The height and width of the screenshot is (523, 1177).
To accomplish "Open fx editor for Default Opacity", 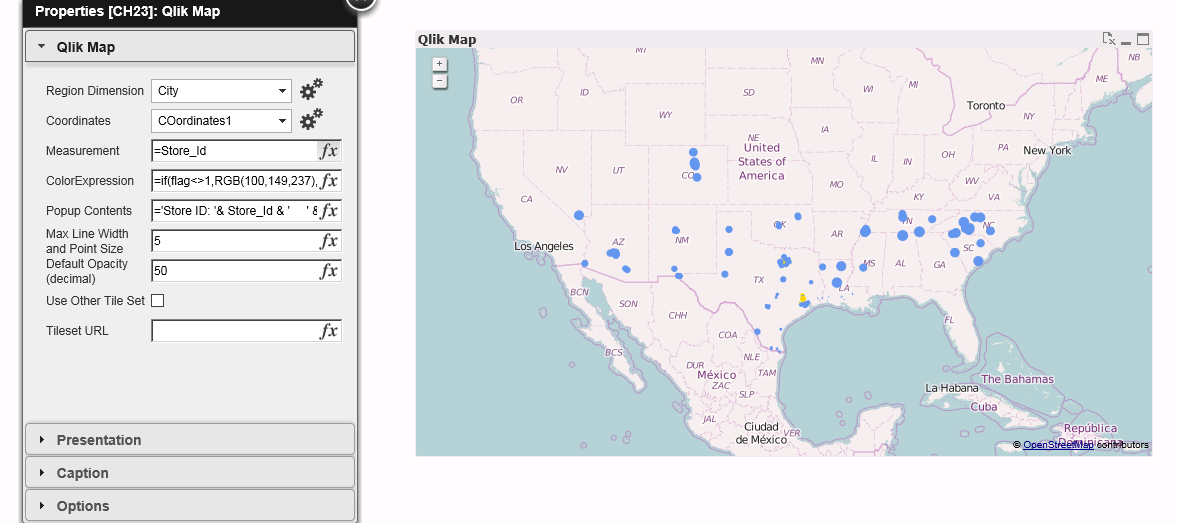I will click(x=329, y=271).
